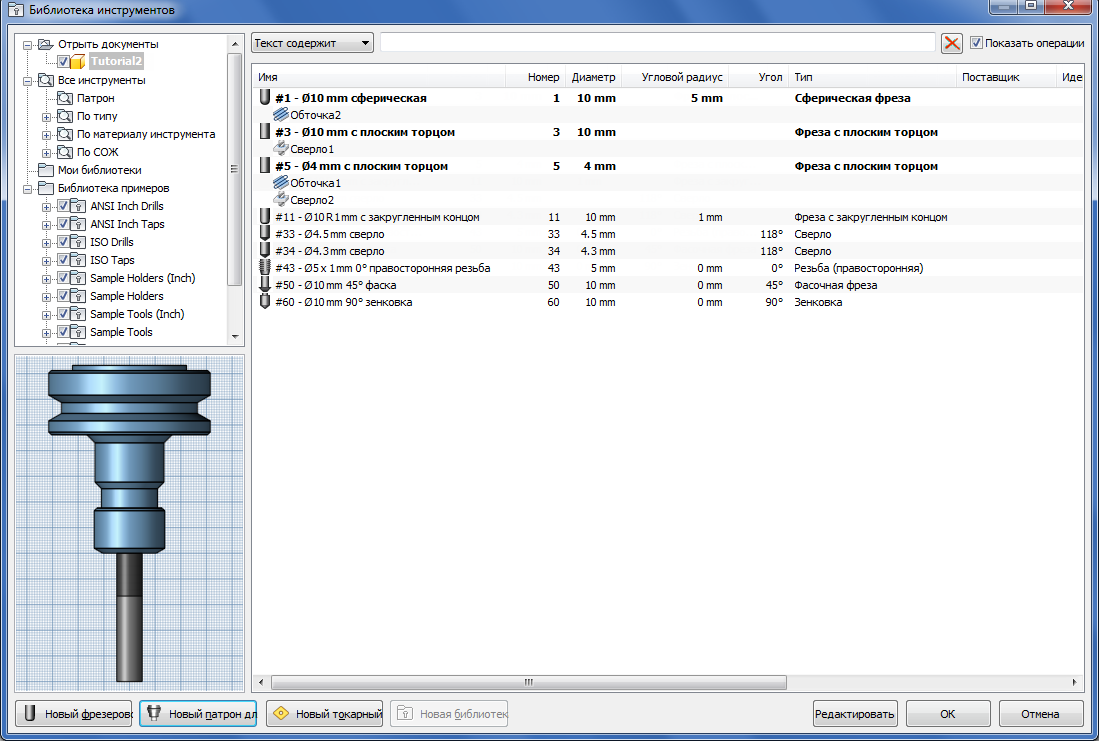Viewport: 1099px width, 741px height.
Task: Click the ball mill icon for tool #1
Action: click(265, 97)
